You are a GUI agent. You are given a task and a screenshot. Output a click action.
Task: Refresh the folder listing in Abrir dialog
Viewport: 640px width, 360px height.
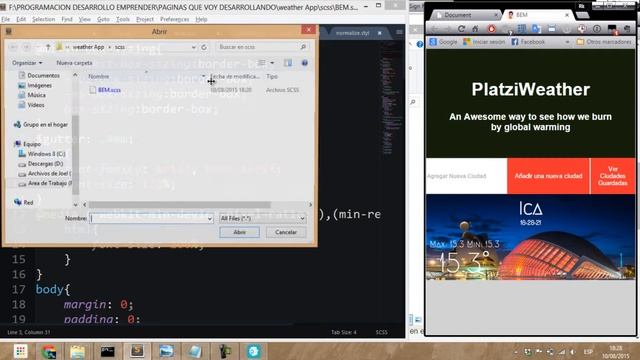point(204,47)
